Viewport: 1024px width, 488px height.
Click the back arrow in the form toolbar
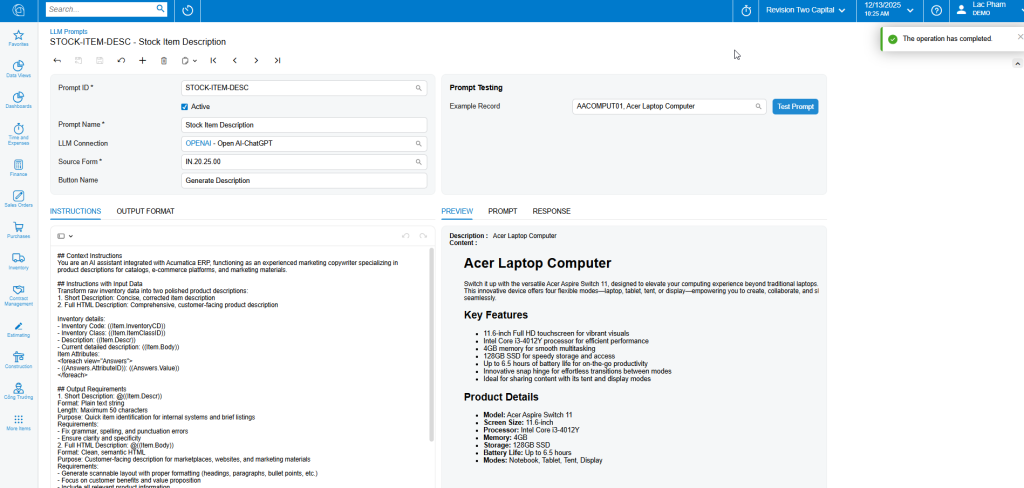pos(57,61)
